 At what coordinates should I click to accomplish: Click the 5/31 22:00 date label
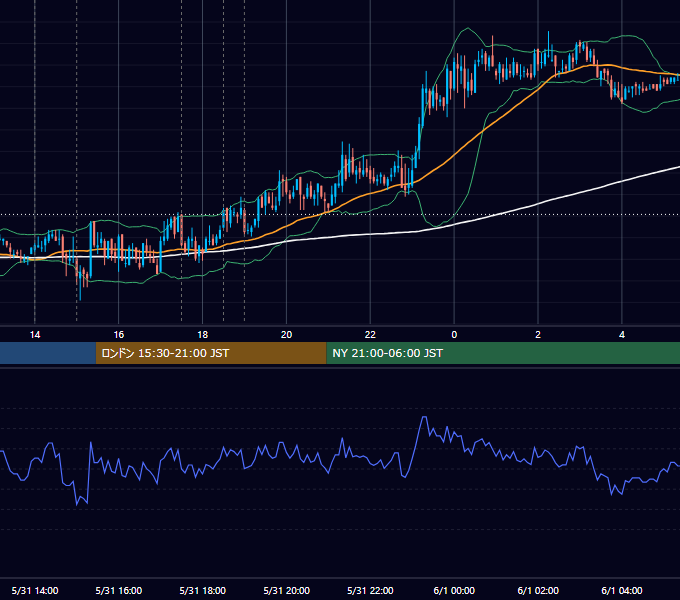(370, 590)
